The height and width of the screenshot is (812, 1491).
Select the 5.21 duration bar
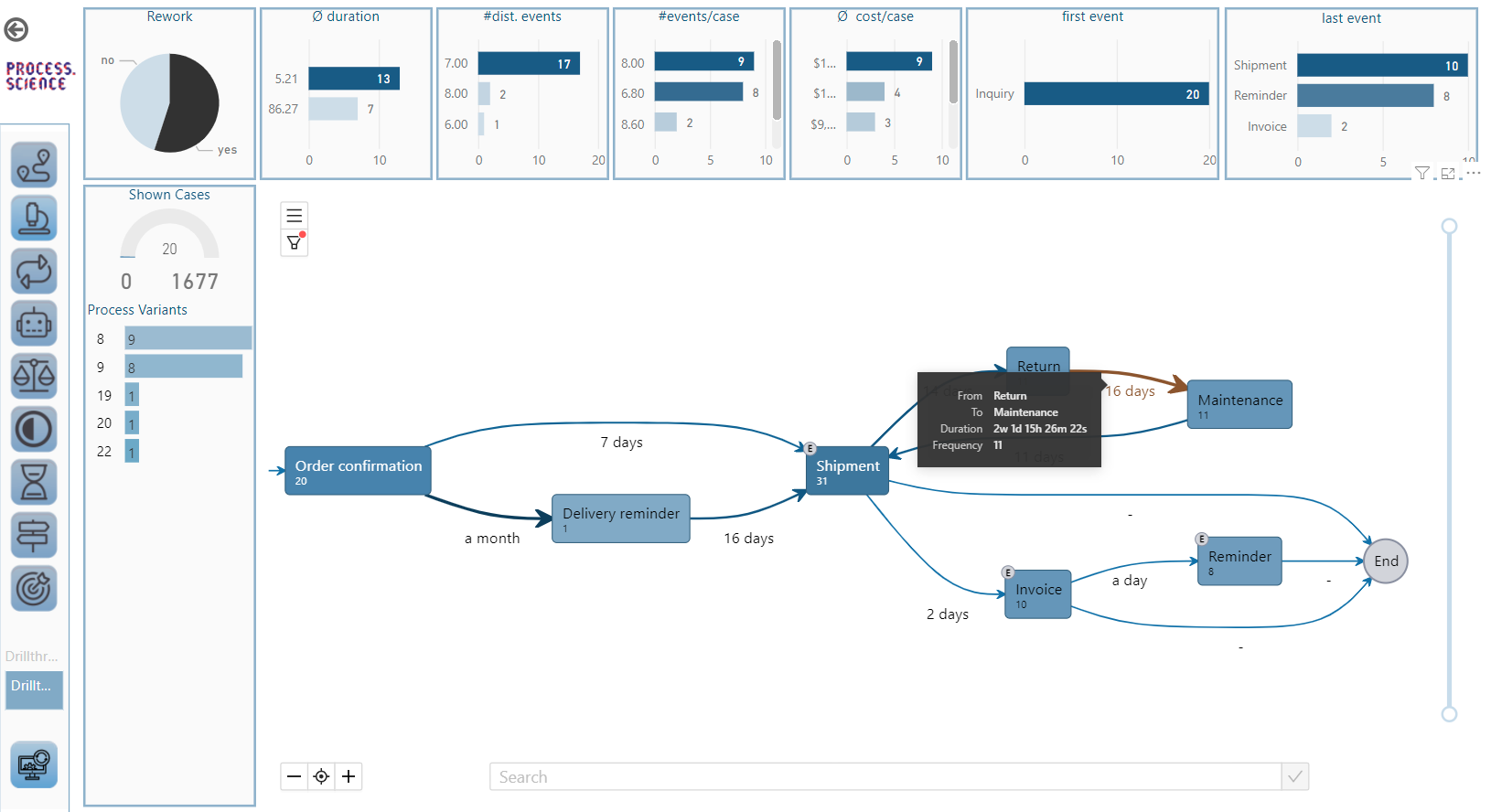point(354,79)
